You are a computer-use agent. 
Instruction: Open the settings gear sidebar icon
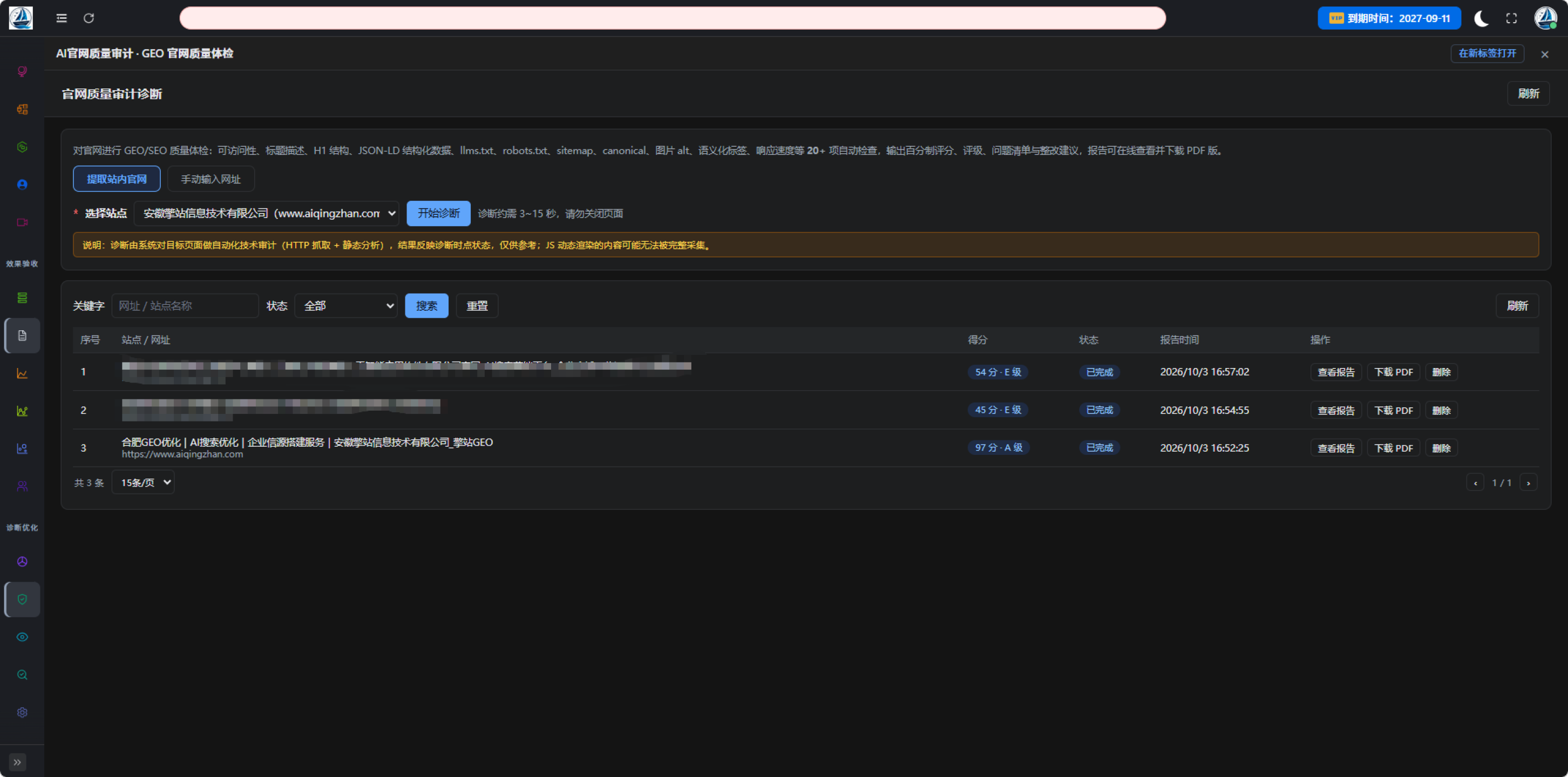point(23,712)
